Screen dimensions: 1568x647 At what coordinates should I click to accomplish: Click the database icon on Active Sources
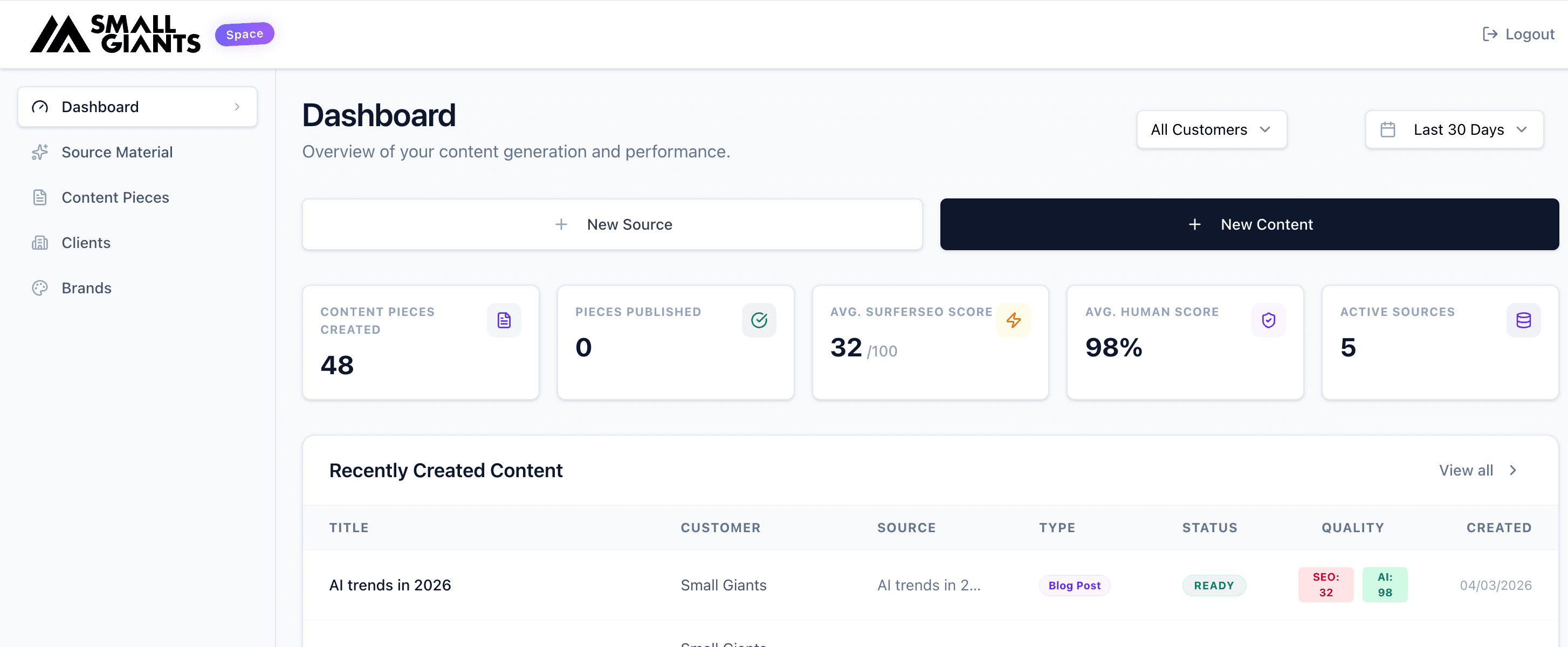[1524, 320]
